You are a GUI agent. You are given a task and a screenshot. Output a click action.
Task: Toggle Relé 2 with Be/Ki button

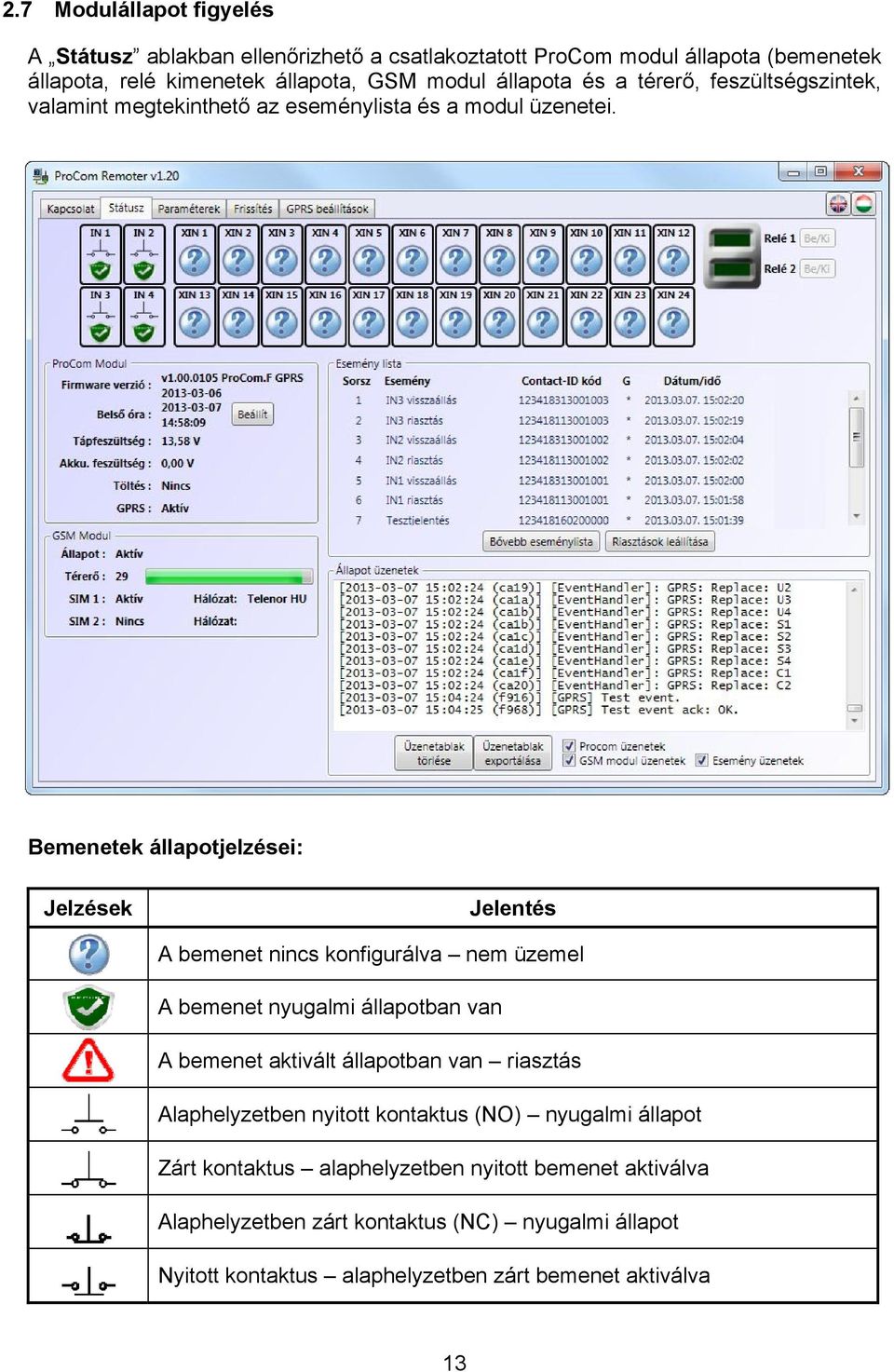point(817,268)
